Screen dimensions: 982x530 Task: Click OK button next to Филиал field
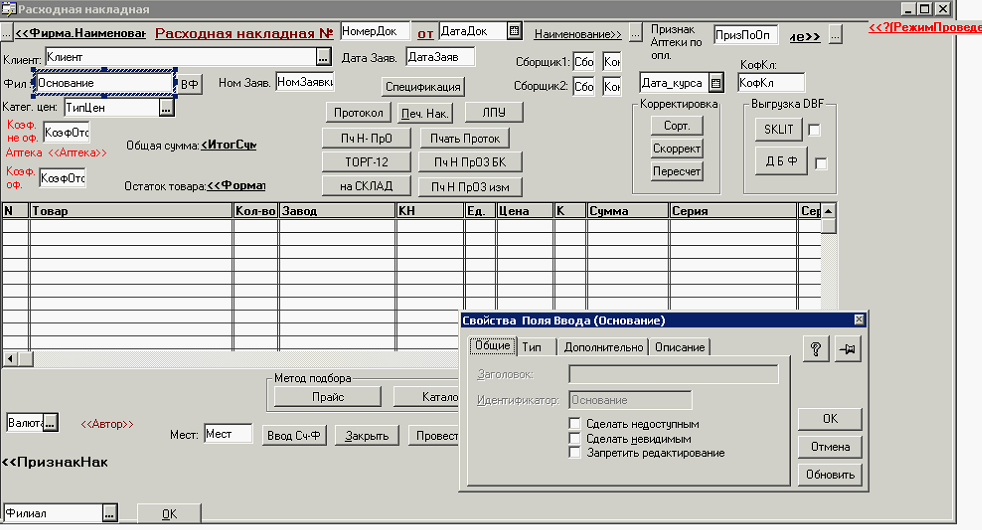coord(169,514)
